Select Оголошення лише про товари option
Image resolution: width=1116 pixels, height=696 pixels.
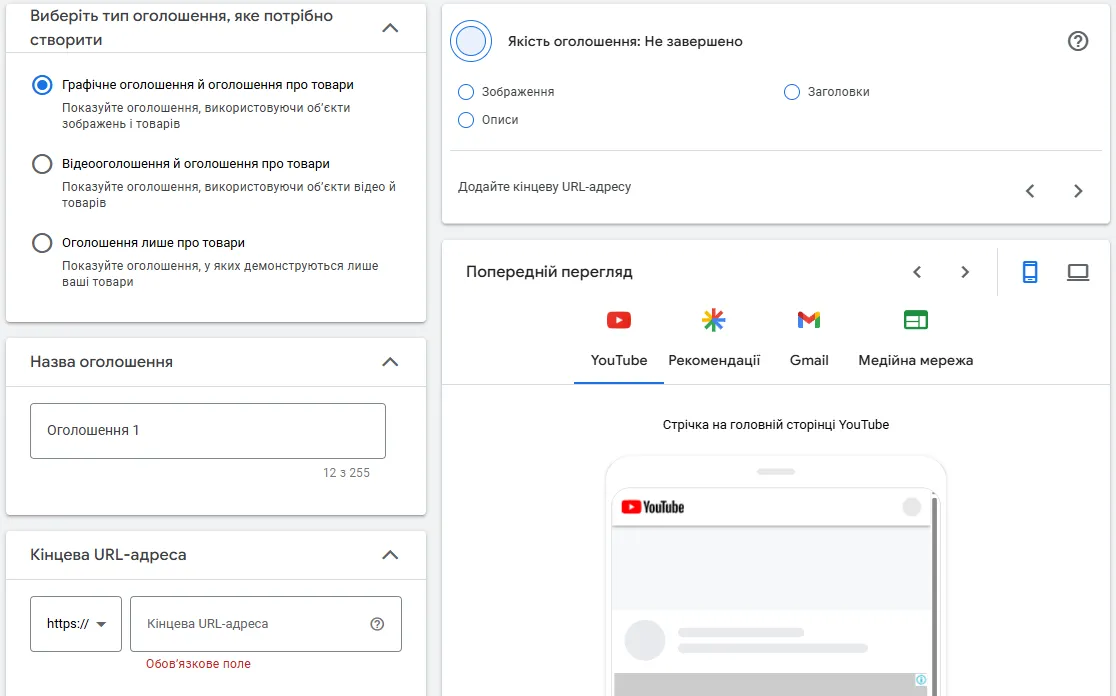click(42, 243)
